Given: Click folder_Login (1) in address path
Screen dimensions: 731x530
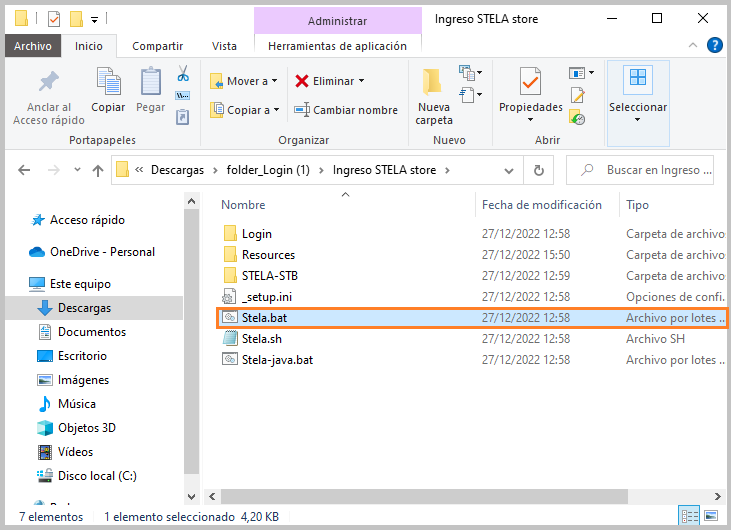Looking at the screenshot, I should click(x=268, y=170).
